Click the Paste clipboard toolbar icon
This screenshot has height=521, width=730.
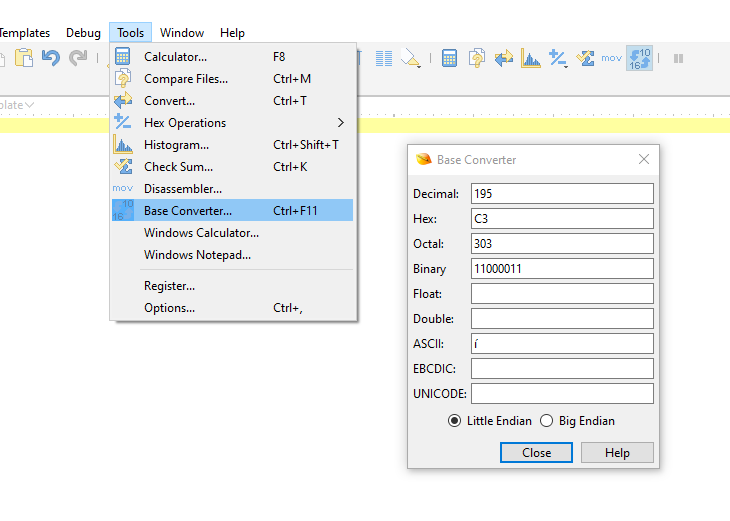point(23,59)
